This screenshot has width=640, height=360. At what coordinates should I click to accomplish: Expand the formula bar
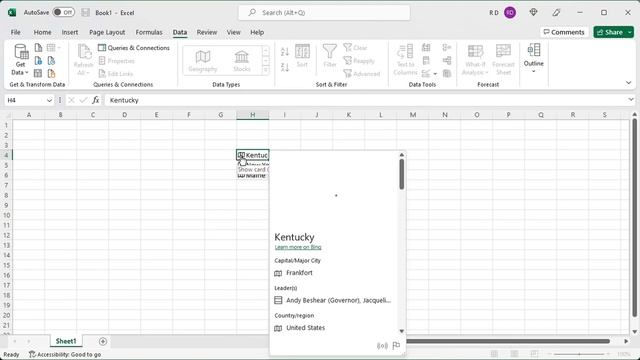(631, 100)
